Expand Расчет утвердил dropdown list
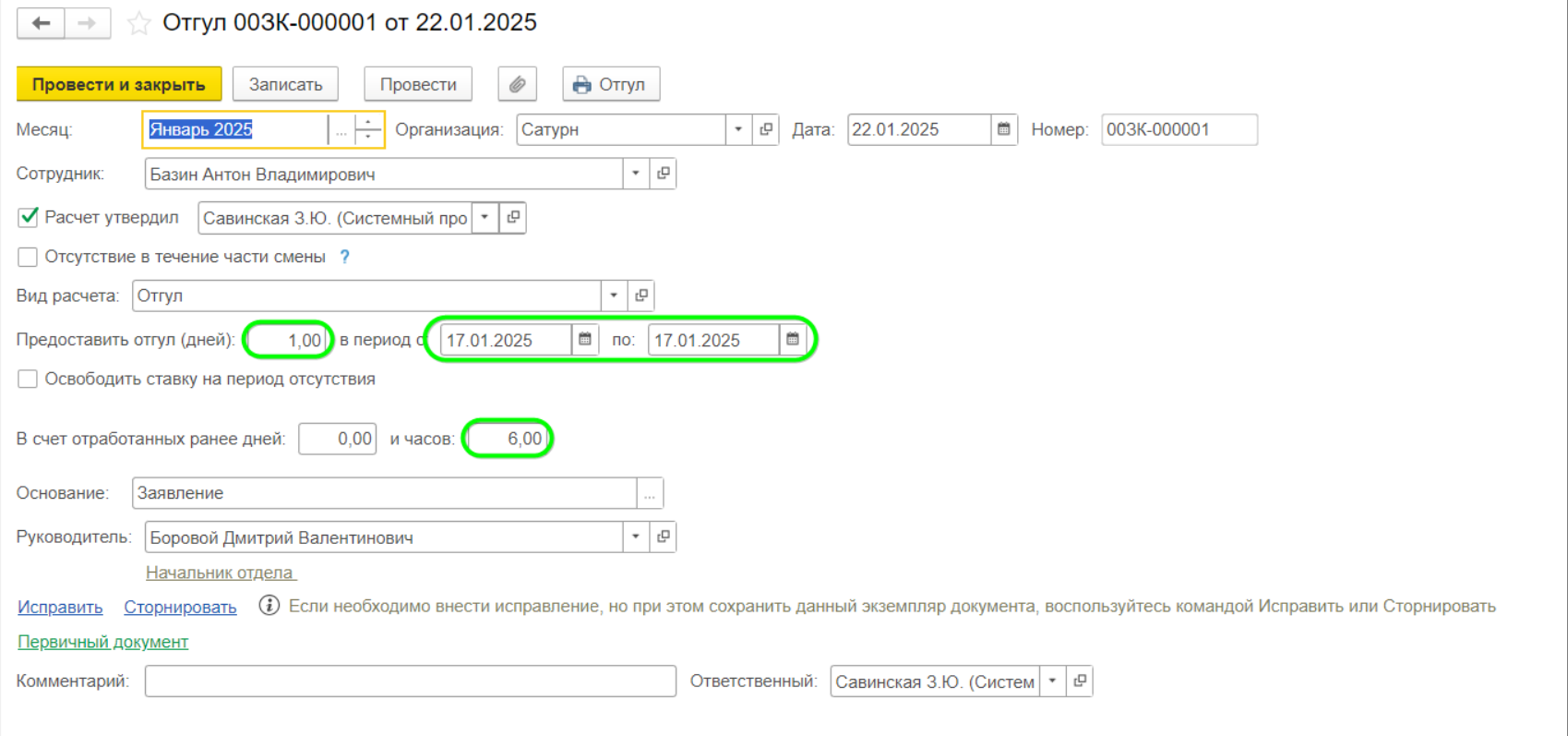This screenshot has width=1568, height=736. click(x=485, y=218)
